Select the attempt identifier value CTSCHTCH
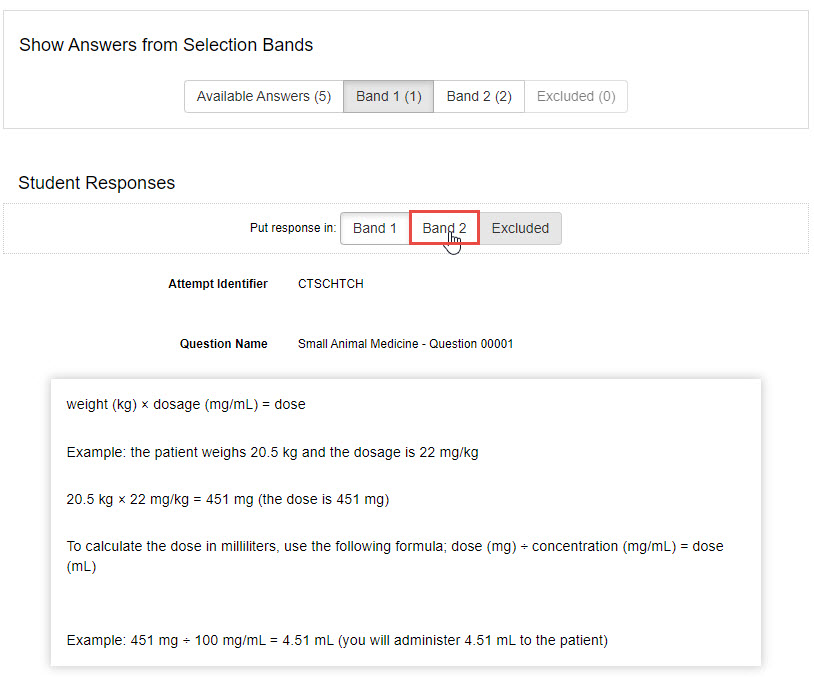The height and width of the screenshot is (677, 814). tap(330, 284)
